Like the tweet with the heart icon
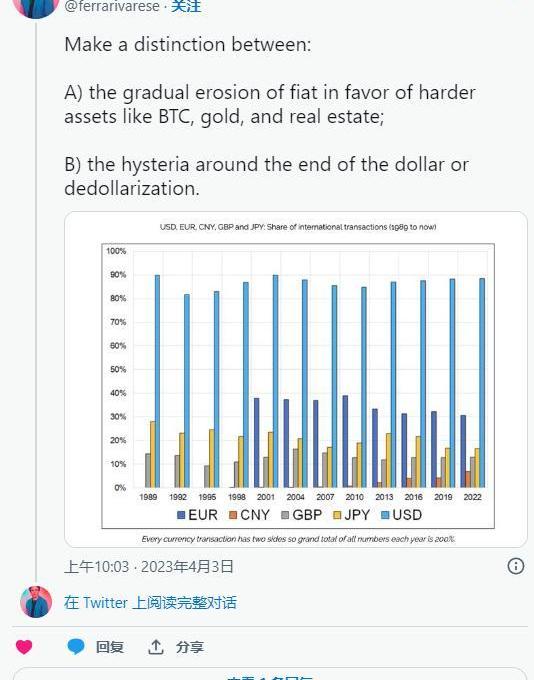Image resolution: width=534 pixels, height=680 pixels. [x=24, y=647]
